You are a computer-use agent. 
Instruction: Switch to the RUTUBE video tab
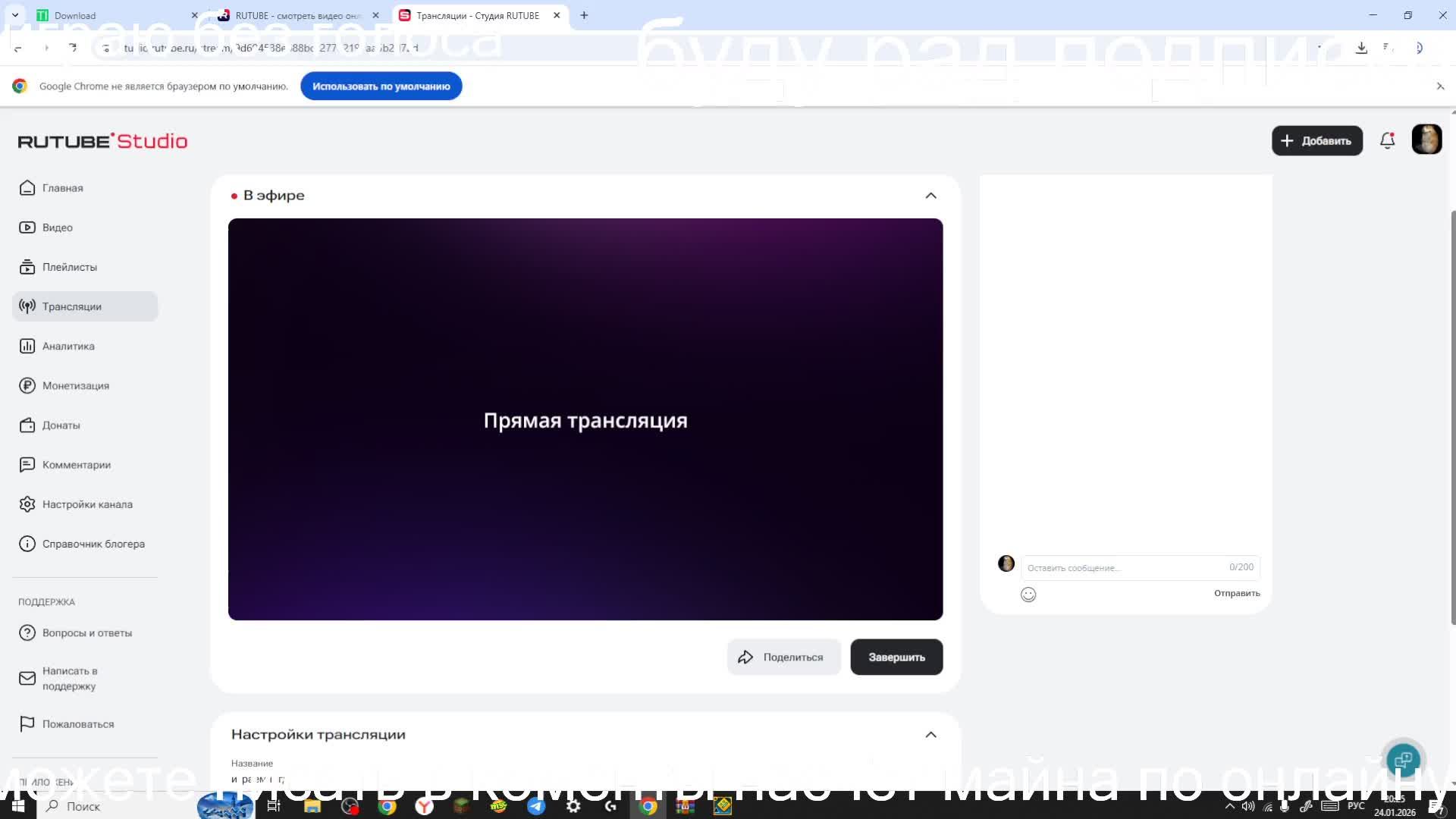tap(297, 15)
